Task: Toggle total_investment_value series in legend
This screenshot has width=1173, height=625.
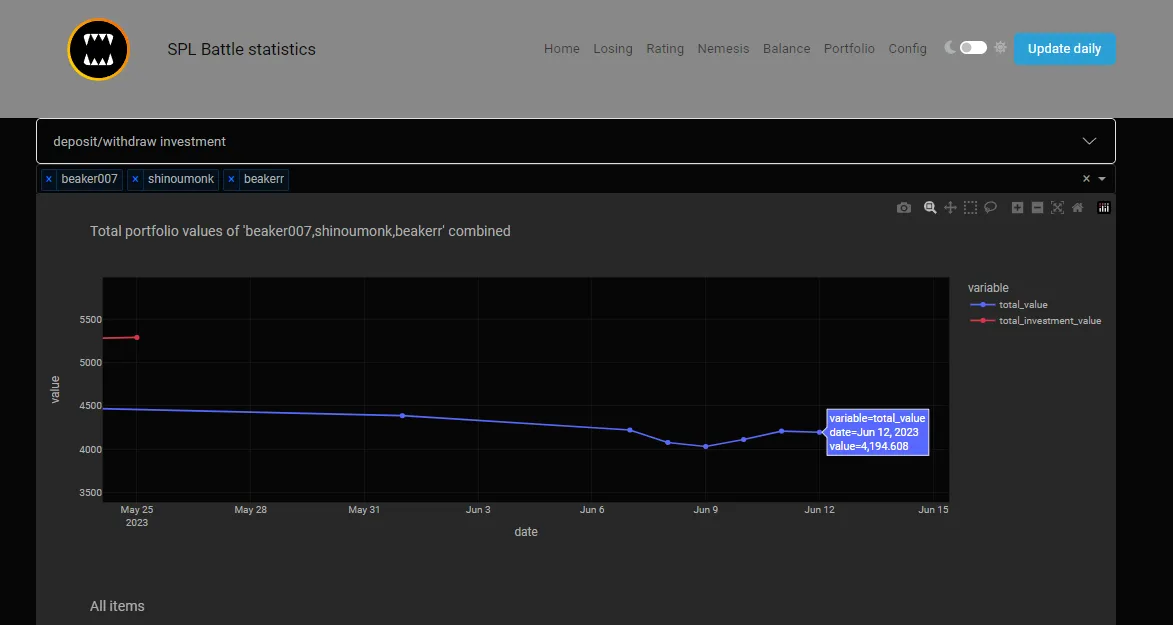Action: tap(1035, 320)
